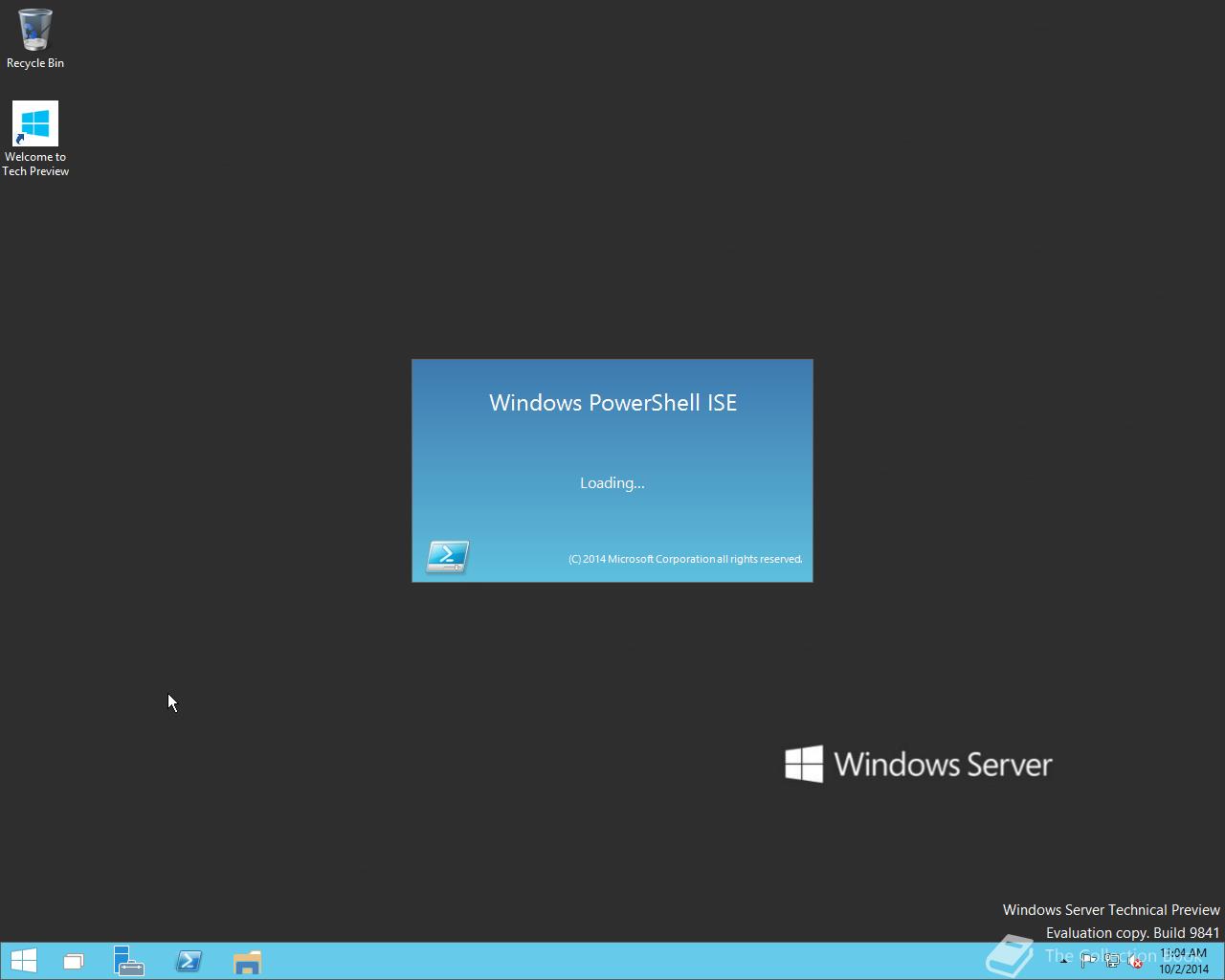Open File Explorer from the taskbar
The width and height of the screenshot is (1225, 980).
(x=247, y=961)
